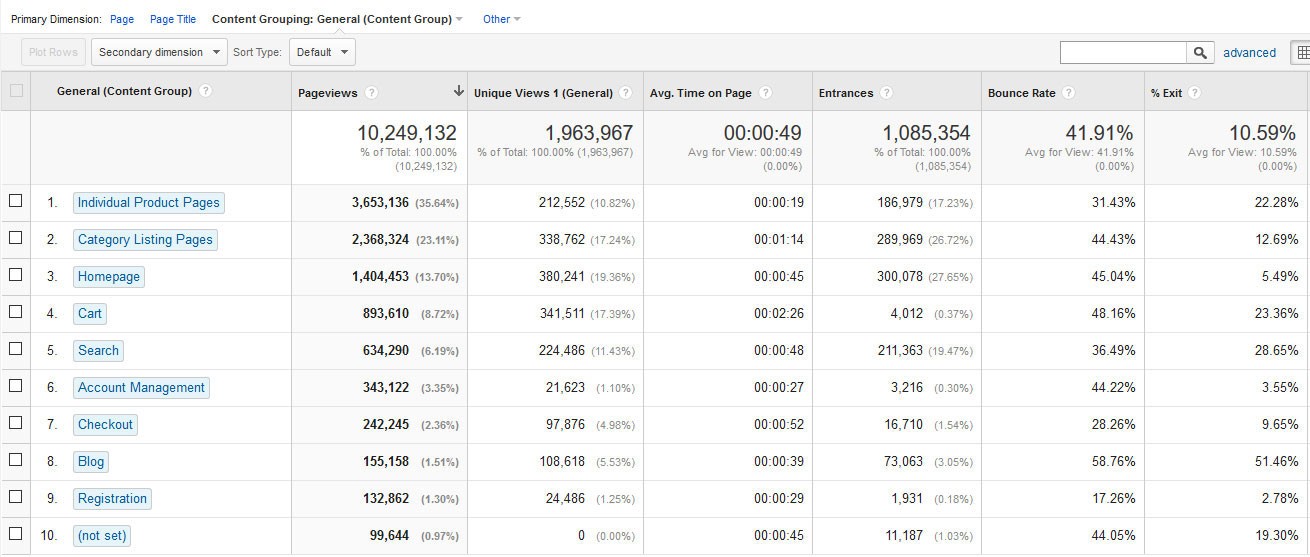Check the box for Category Listing Pages row

click(x=15, y=238)
